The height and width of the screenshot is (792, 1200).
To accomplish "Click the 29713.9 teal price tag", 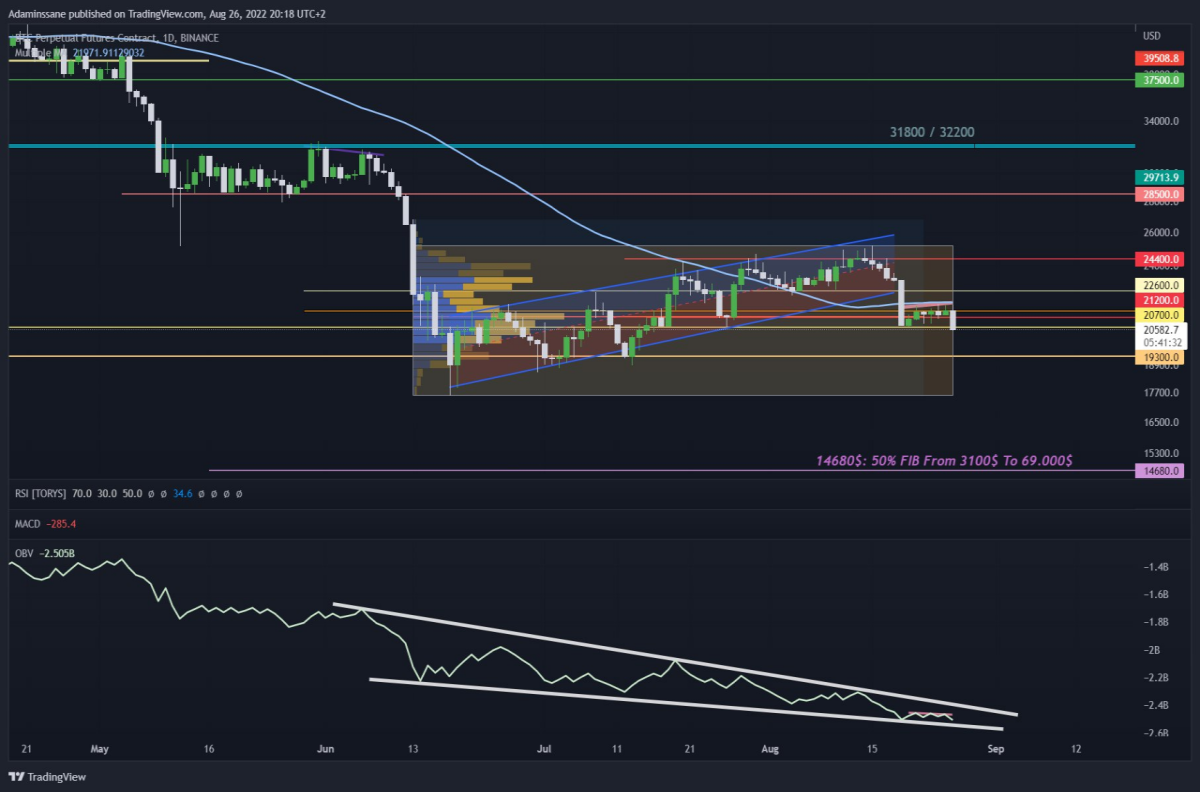I will [x=1159, y=177].
